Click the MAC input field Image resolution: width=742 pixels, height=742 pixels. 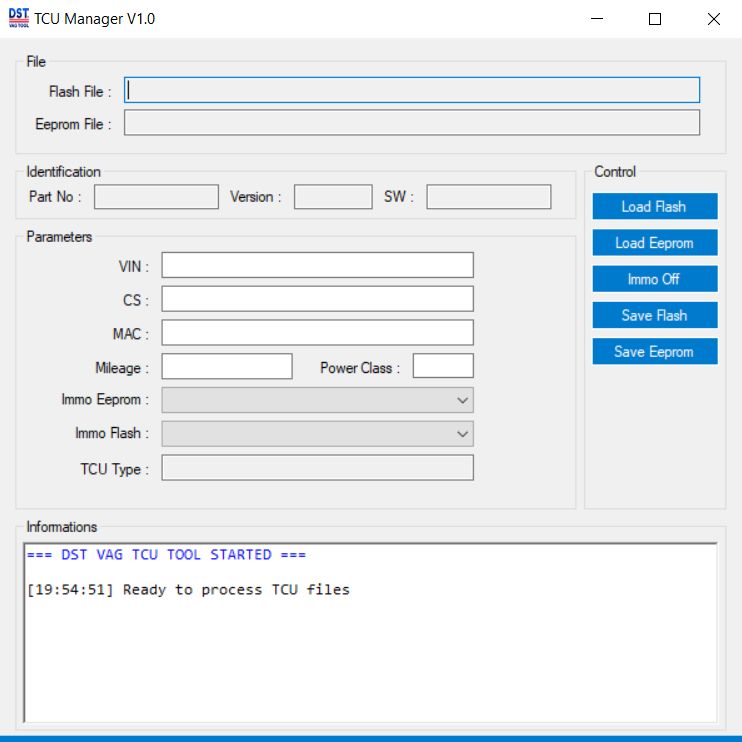(318, 332)
